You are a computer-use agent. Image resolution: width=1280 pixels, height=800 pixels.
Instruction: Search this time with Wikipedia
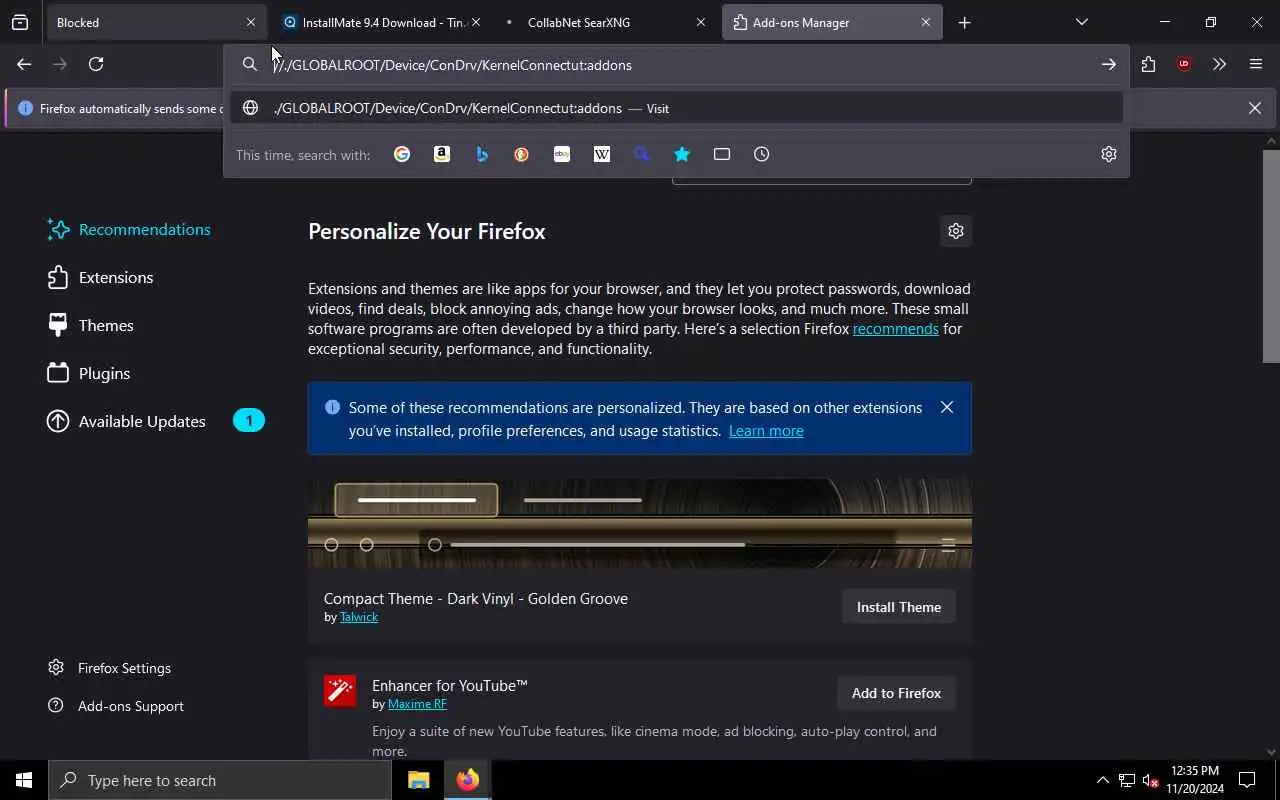coord(602,154)
